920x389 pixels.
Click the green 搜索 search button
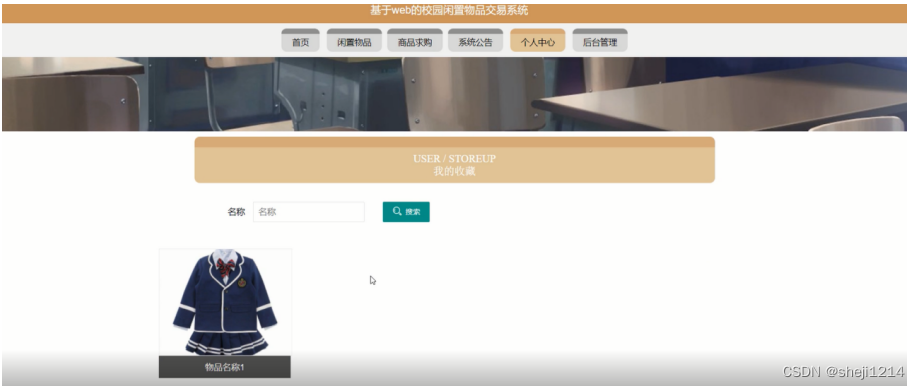click(x=406, y=212)
